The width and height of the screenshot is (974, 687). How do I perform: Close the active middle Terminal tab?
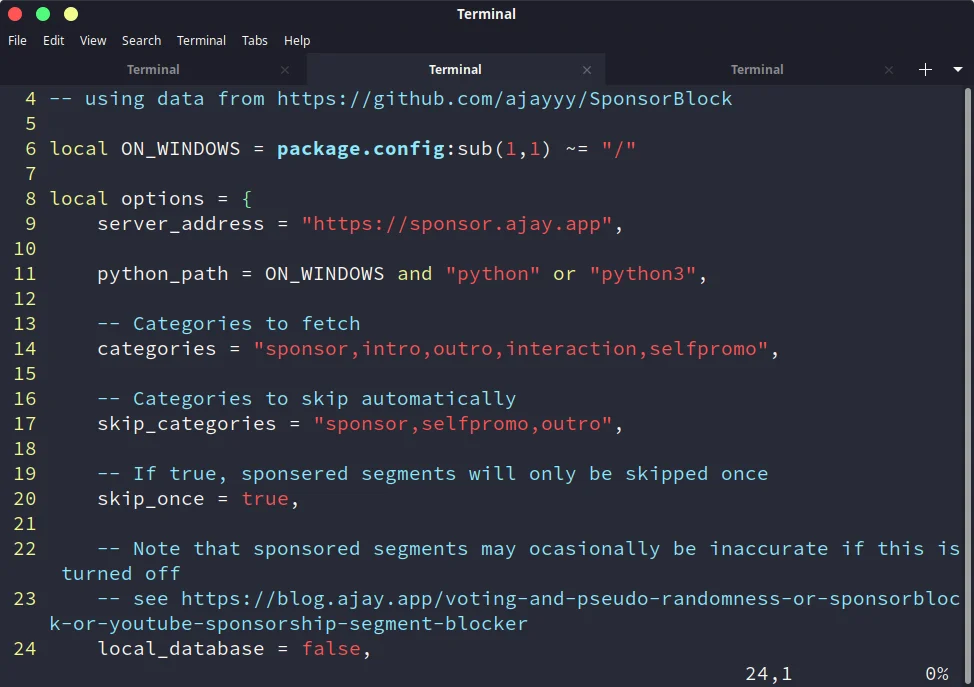(x=587, y=69)
